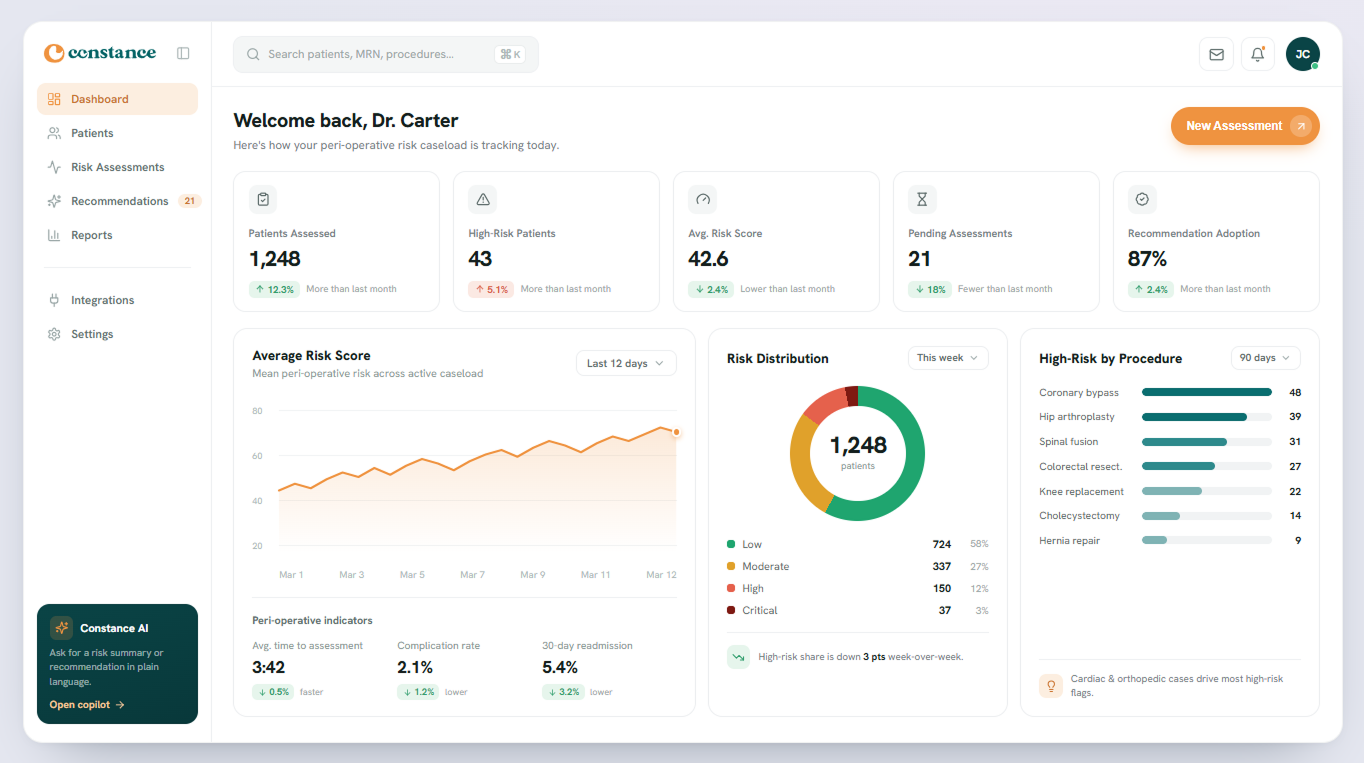Click the lightbulb insight icon
1364x763 pixels.
[x=1051, y=686]
